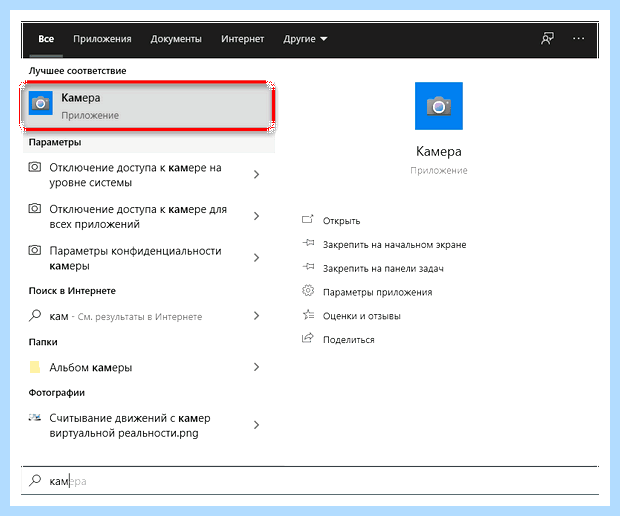Click gear icon for Параметры приложения

coord(308,291)
